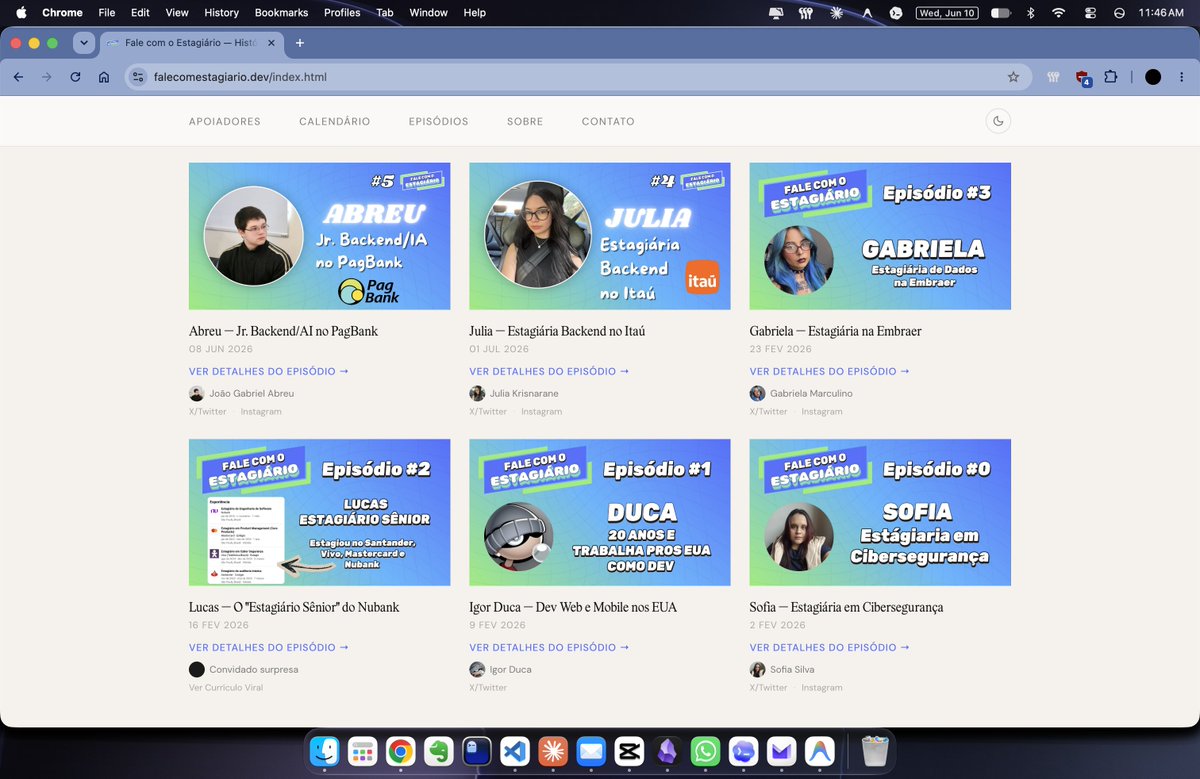This screenshot has height=779, width=1200.
Task: Open CapCut from the Dock
Action: click(x=629, y=751)
